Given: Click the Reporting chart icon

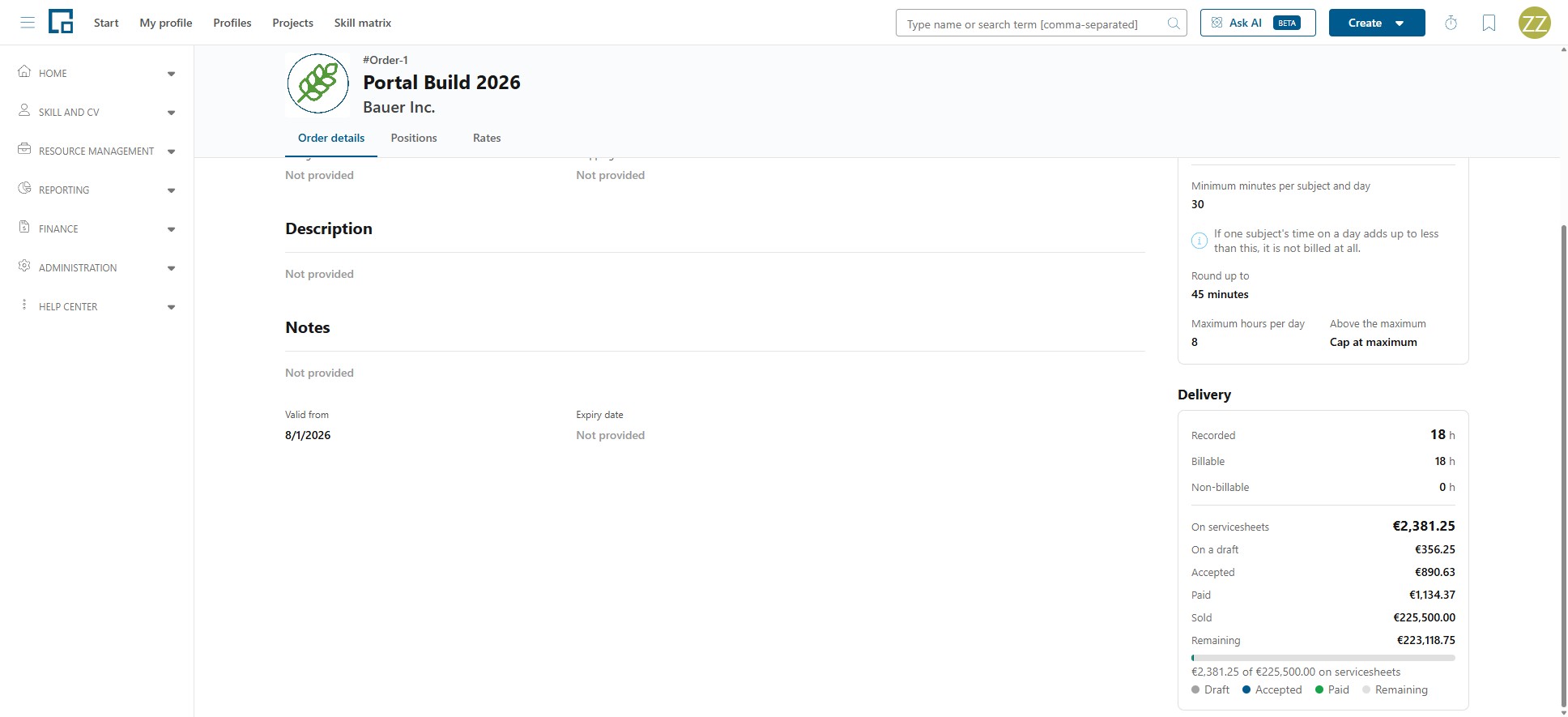Looking at the screenshot, I should 24,188.
